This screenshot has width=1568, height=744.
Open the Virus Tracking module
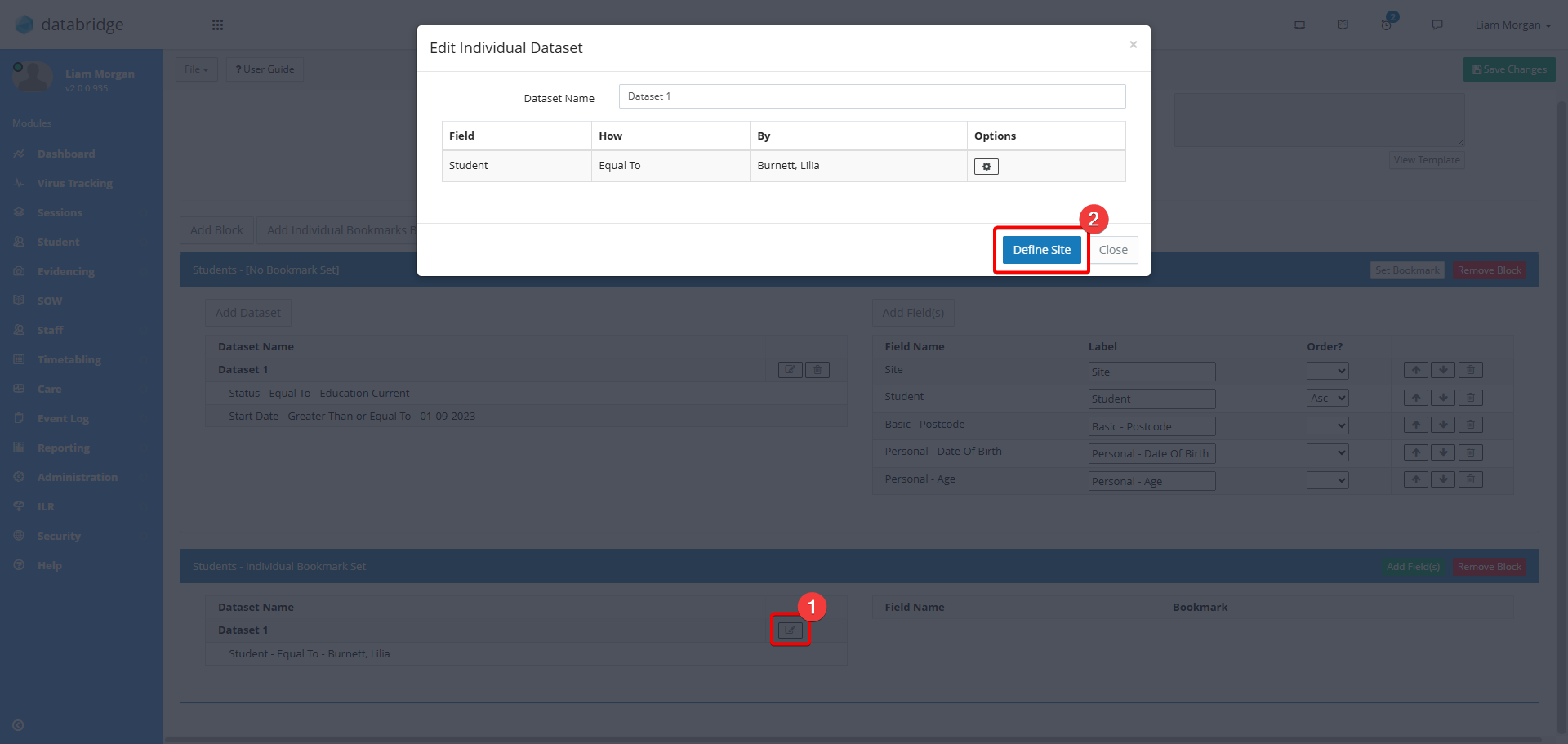tap(75, 183)
